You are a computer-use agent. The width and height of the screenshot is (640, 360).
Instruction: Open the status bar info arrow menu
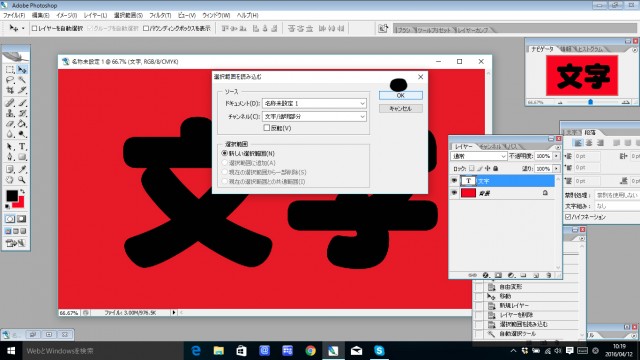click(x=173, y=312)
